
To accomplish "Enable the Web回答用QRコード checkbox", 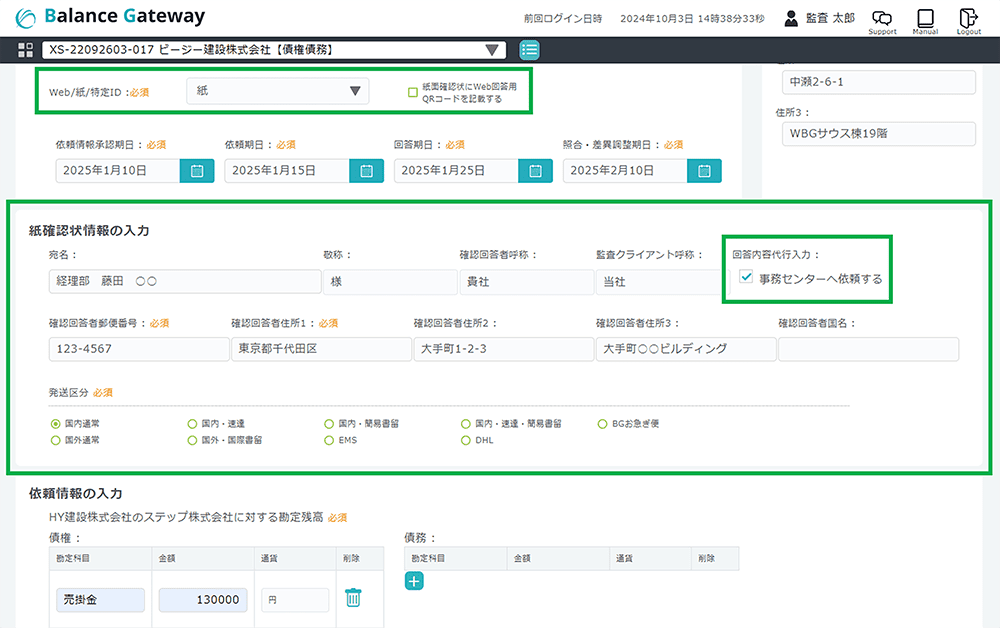I will 412,93.
